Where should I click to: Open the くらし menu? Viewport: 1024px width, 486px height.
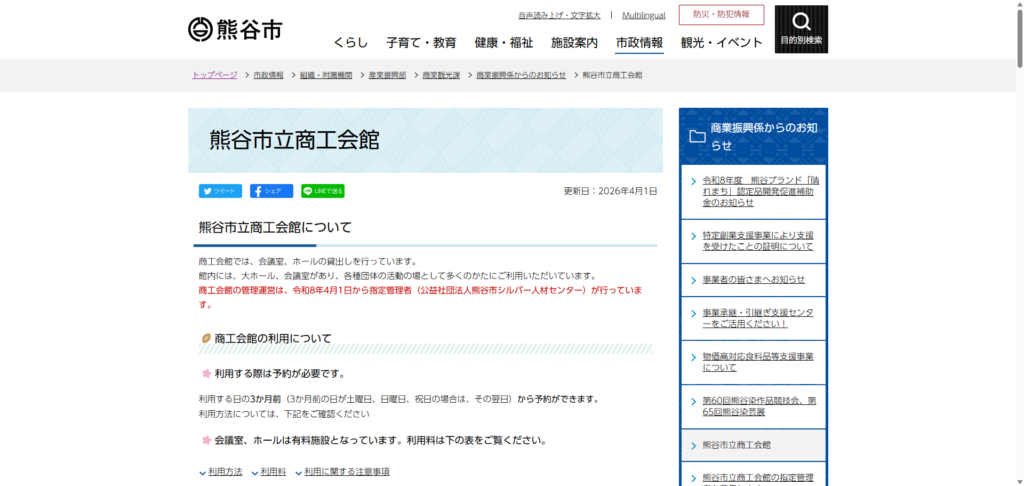[x=351, y=43]
